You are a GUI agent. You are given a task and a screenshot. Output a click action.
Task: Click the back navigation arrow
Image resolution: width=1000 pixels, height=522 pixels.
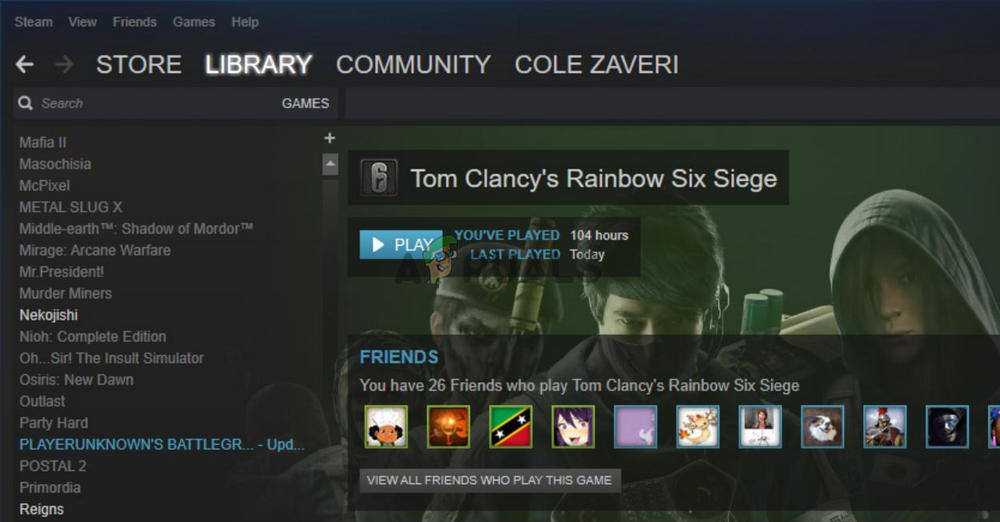(24, 64)
